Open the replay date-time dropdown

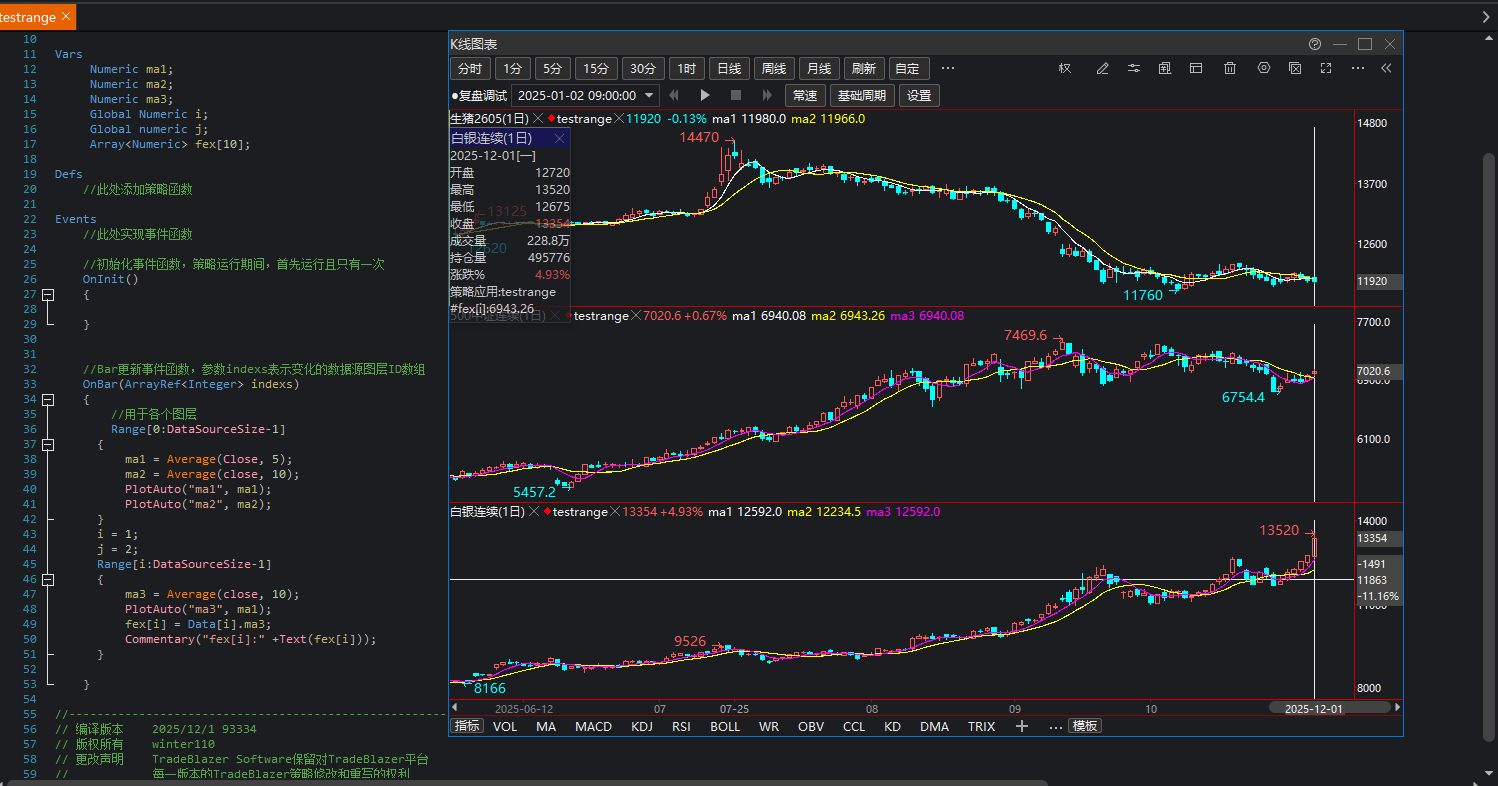pyautogui.click(x=650, y=96)
